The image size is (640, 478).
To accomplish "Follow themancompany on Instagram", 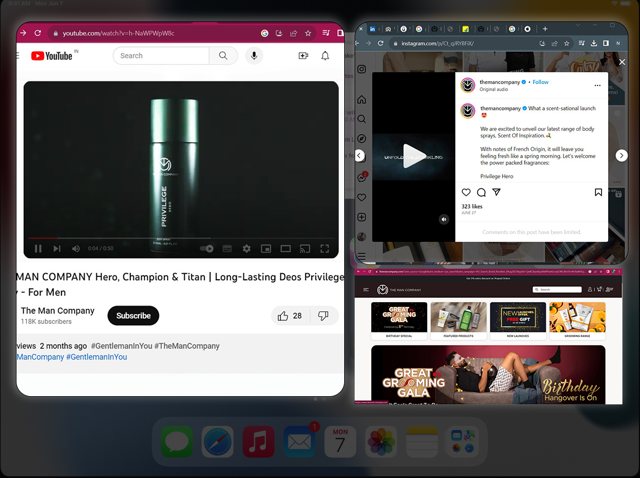I will coord(540,82).
